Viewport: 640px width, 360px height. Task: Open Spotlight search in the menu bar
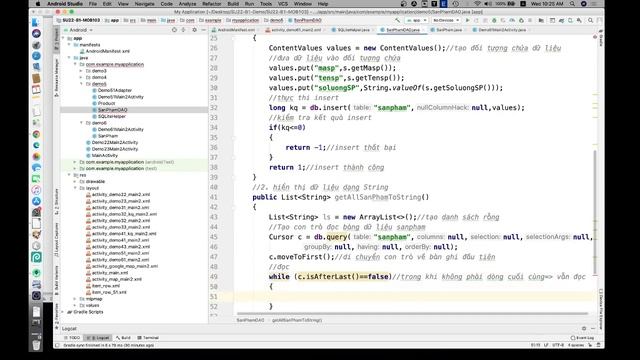click(572, 4)
